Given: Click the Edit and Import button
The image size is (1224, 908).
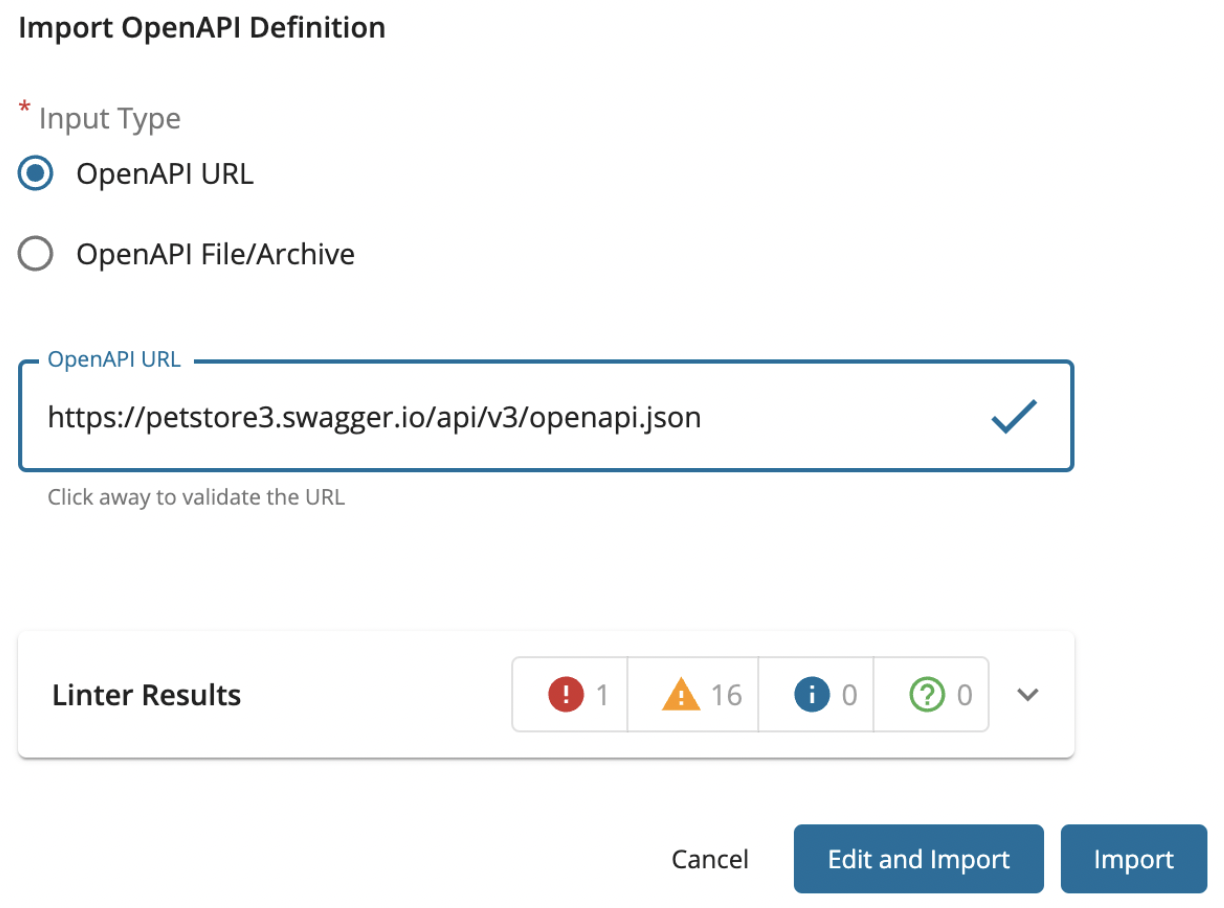Looking at the screenshot, I should (x=917, y=858).
